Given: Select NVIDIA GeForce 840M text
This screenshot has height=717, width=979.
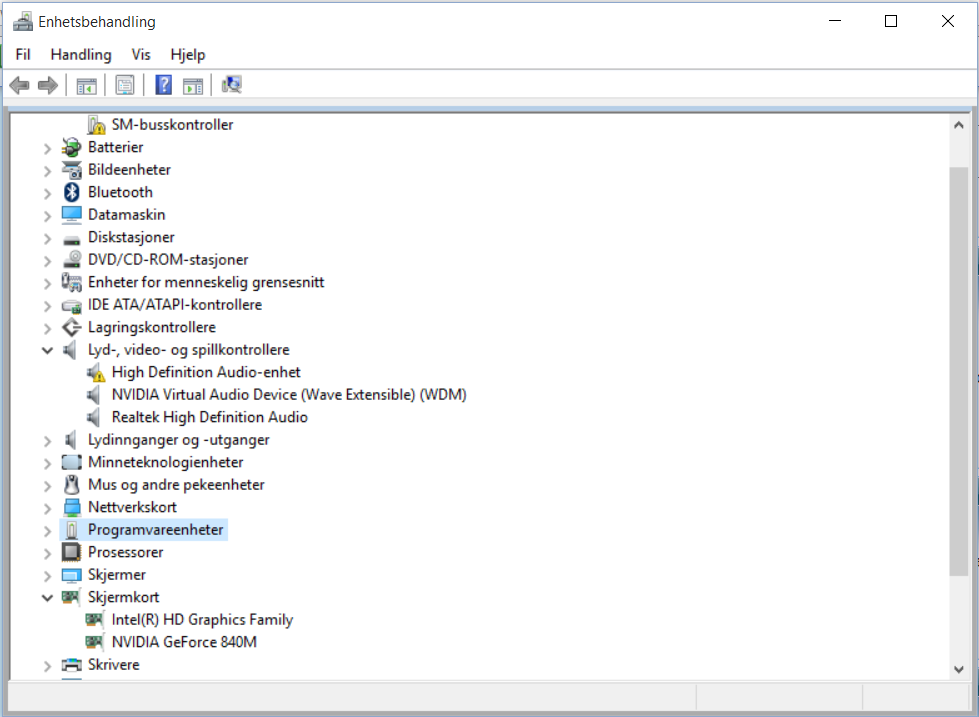Looking at the screenshot, I should [x=184, y=642].
